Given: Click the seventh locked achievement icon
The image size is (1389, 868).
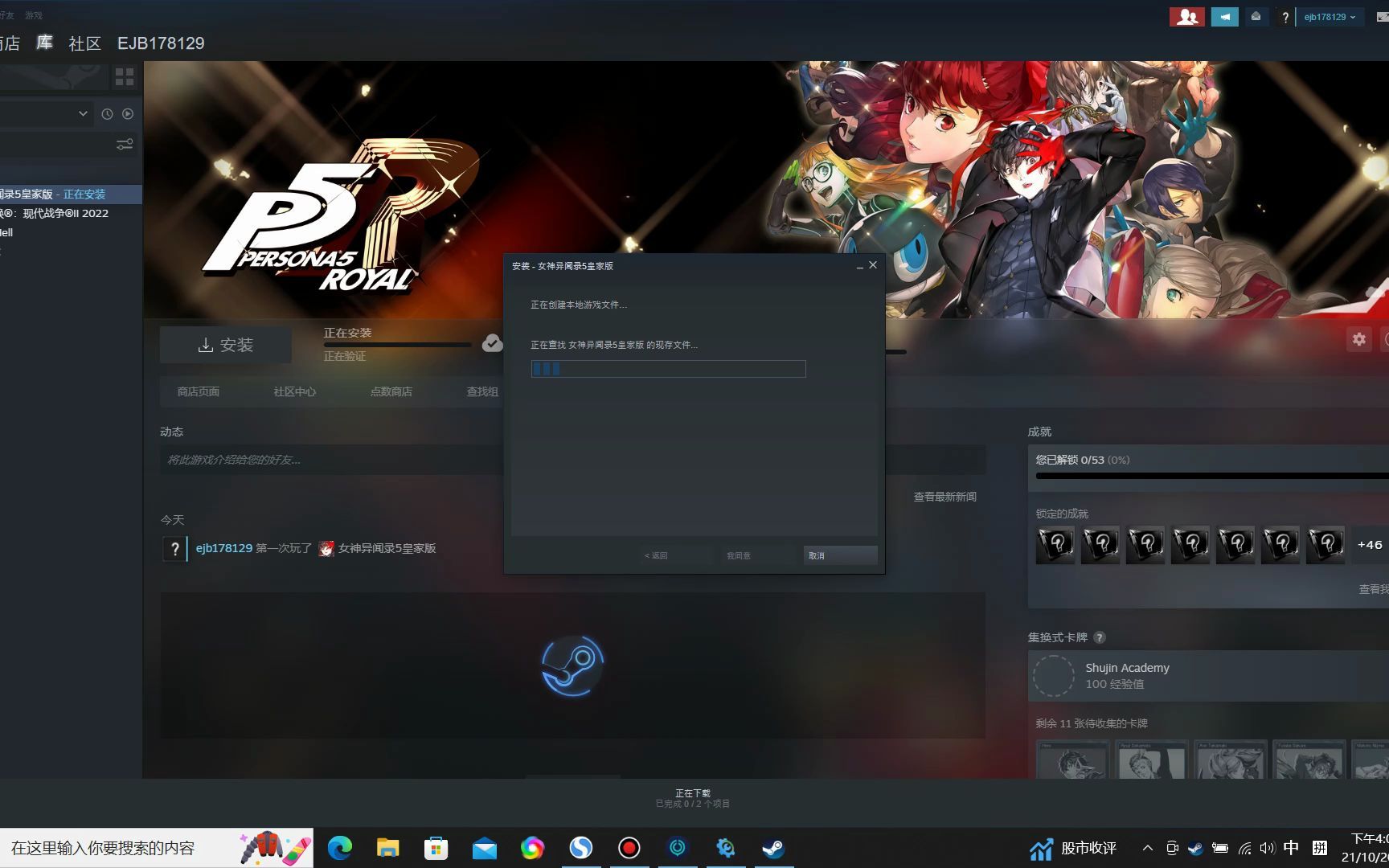Looking at the screenshot, I should coord(1325,545).
